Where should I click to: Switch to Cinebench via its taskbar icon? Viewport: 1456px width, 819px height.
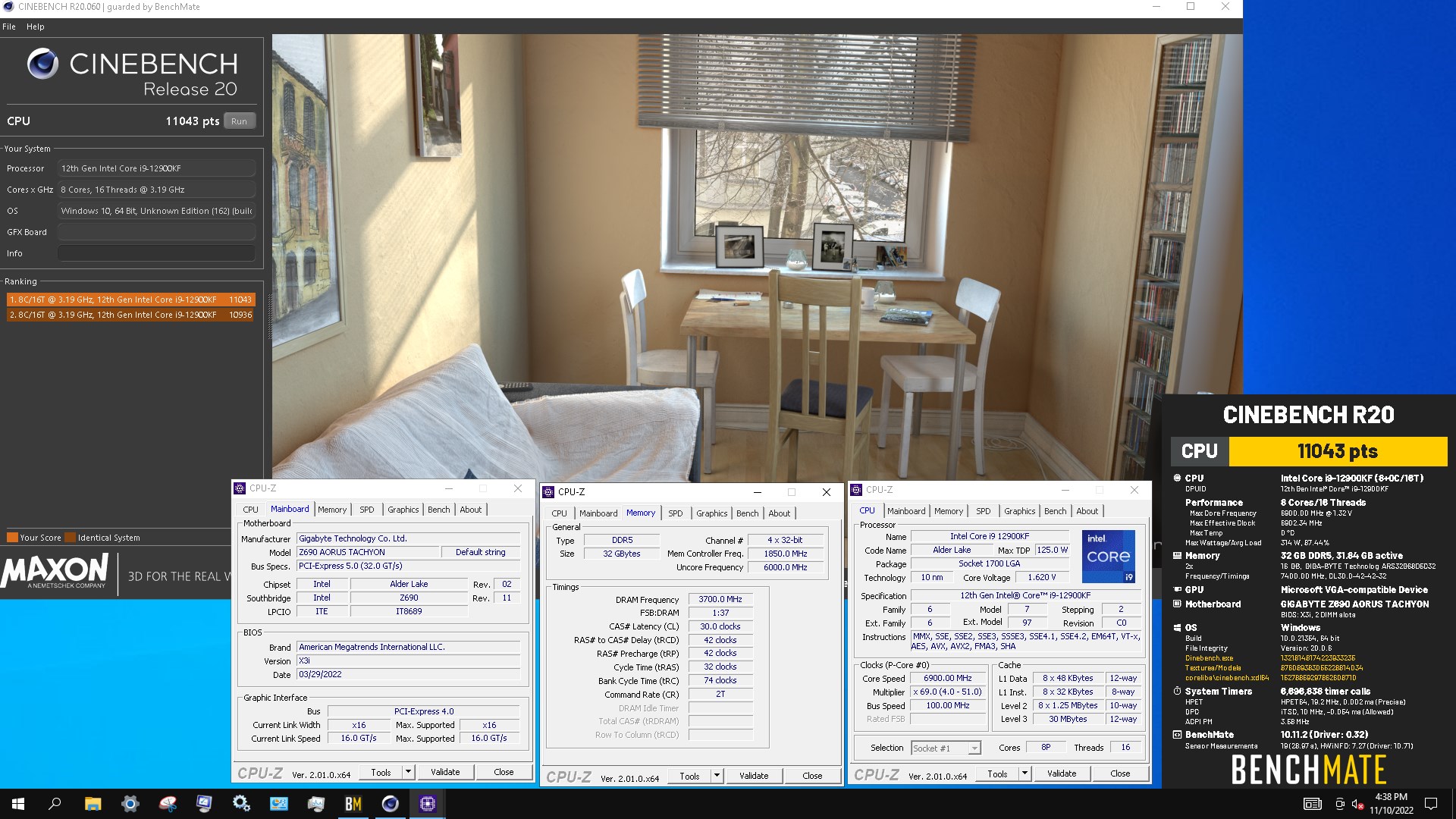tap(390, 804)
